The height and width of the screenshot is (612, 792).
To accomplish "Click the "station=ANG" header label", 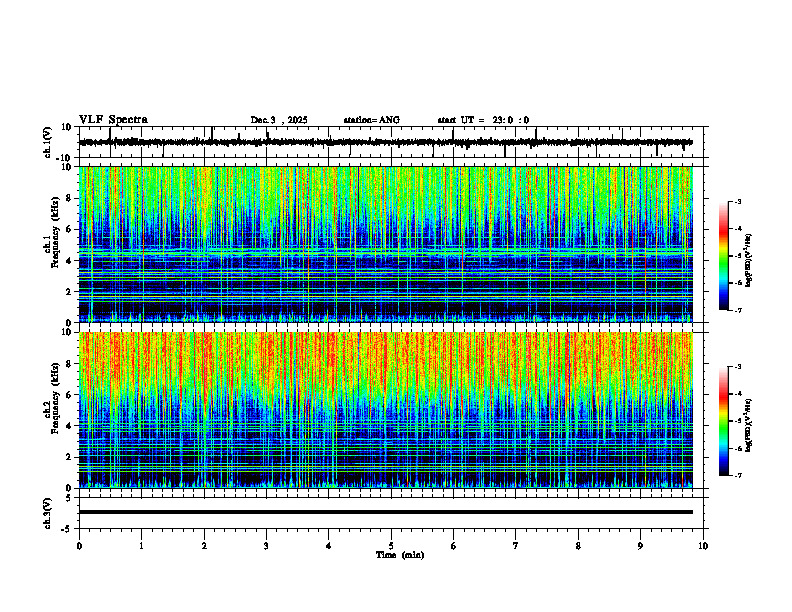I will point(371,120).
